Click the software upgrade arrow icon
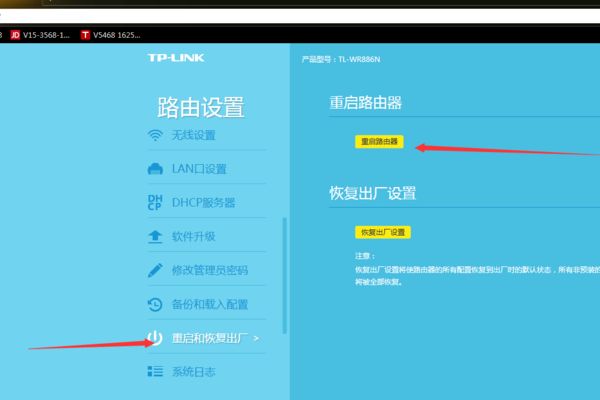The image size is (600, 400). click(155, 237)
